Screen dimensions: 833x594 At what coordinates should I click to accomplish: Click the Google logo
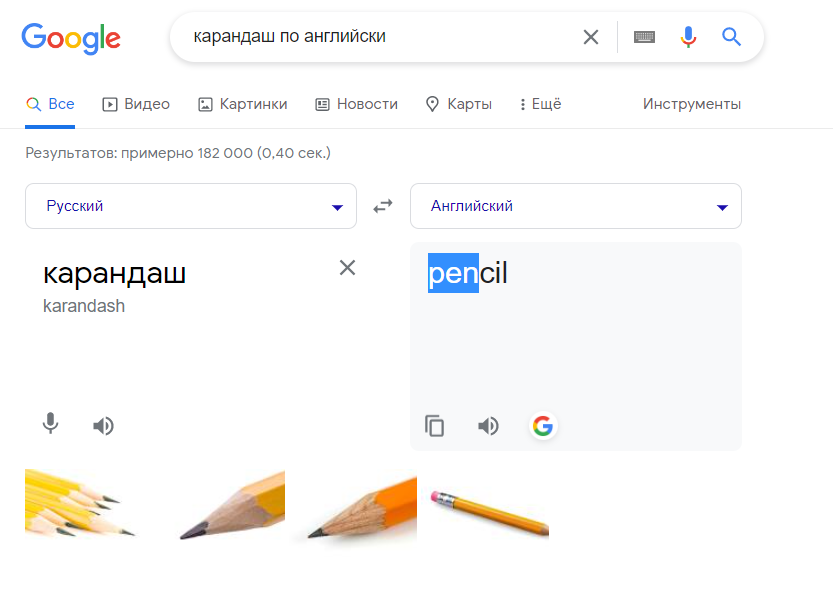click(x=70, y=38)
